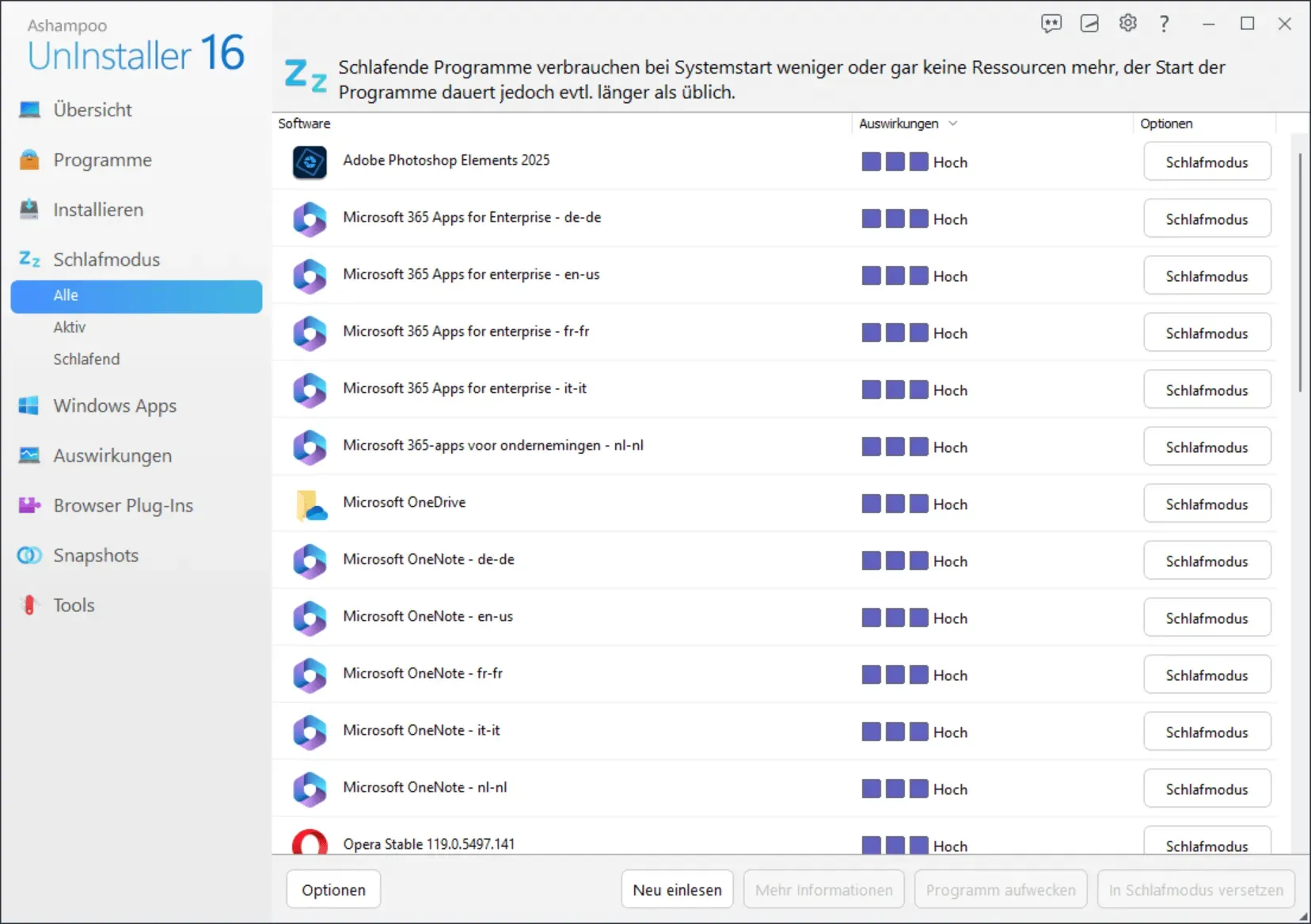This screenshot has width=1311, height=924.
Task: Click the Microsoft 365 Apps de-de icon
Action: (310, 219)
